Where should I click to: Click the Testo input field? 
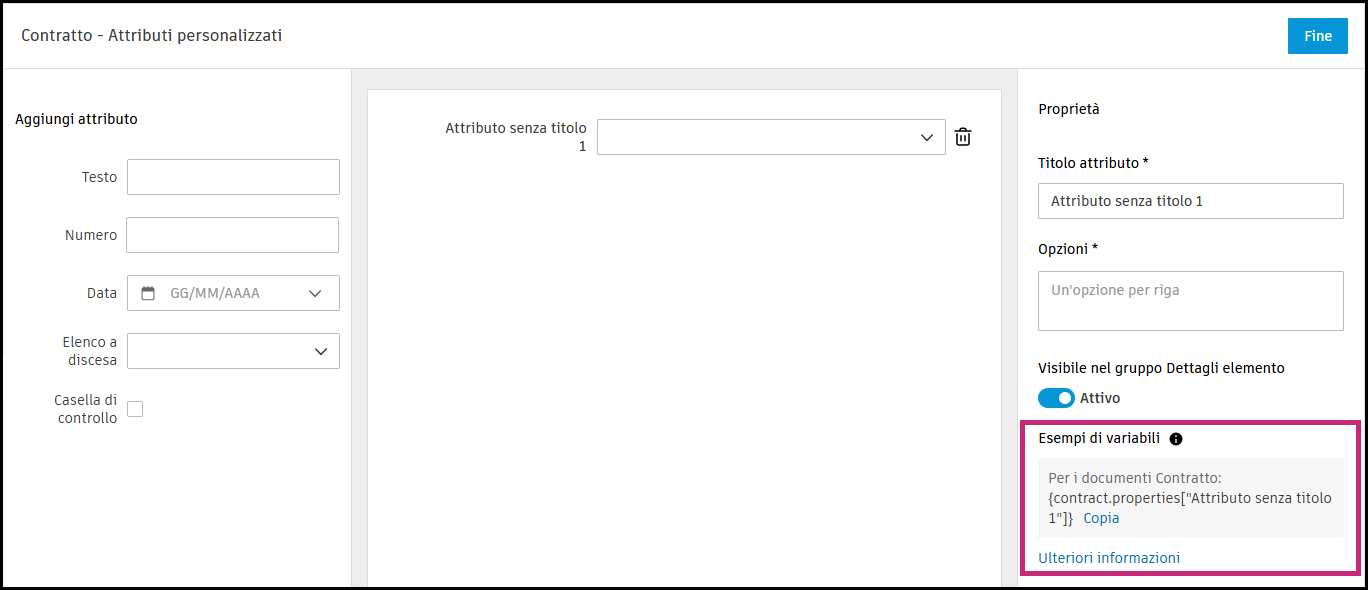(x=233, y=177)
